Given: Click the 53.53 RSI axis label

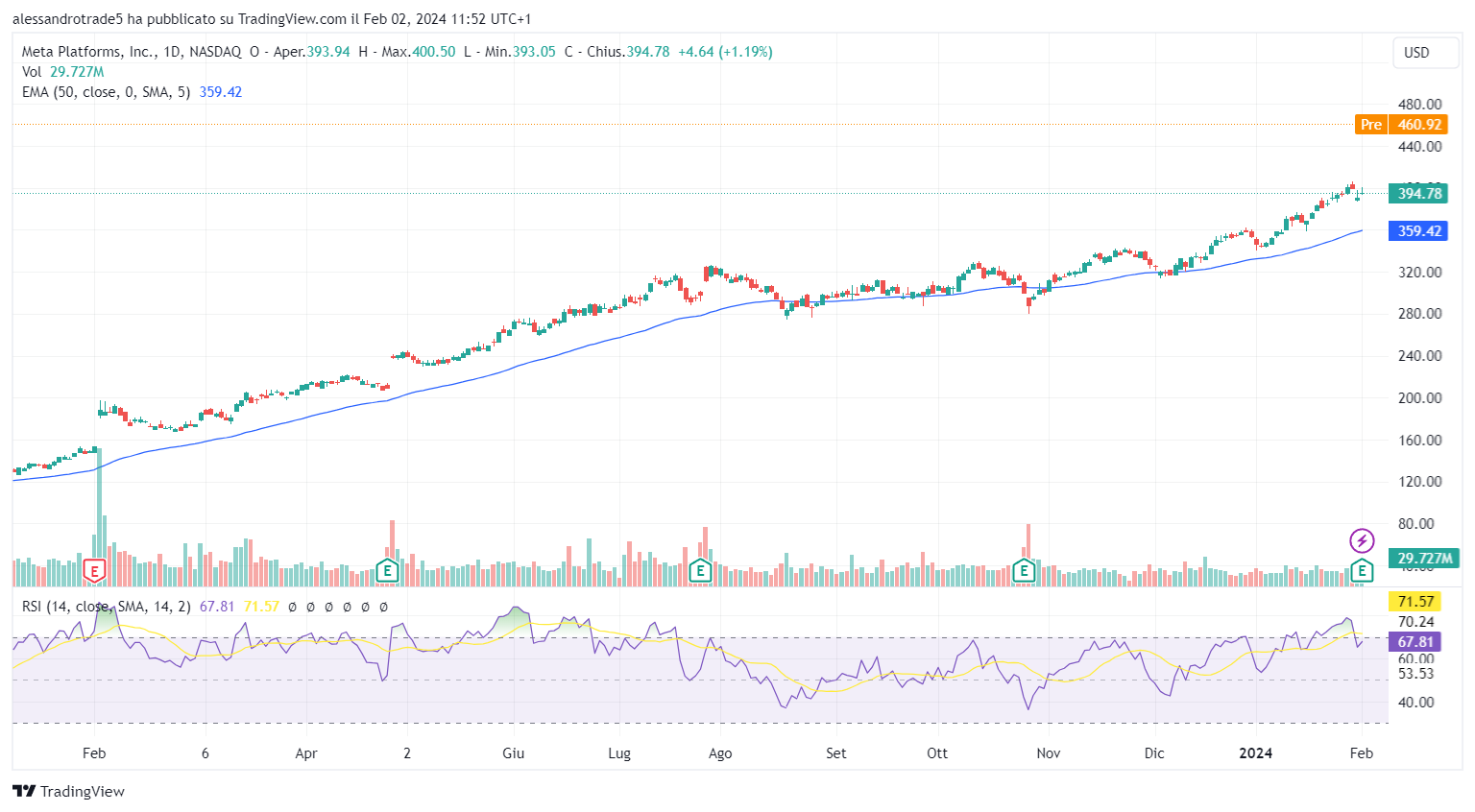Looking at the screenshot, I should [x=1416, y=674].
